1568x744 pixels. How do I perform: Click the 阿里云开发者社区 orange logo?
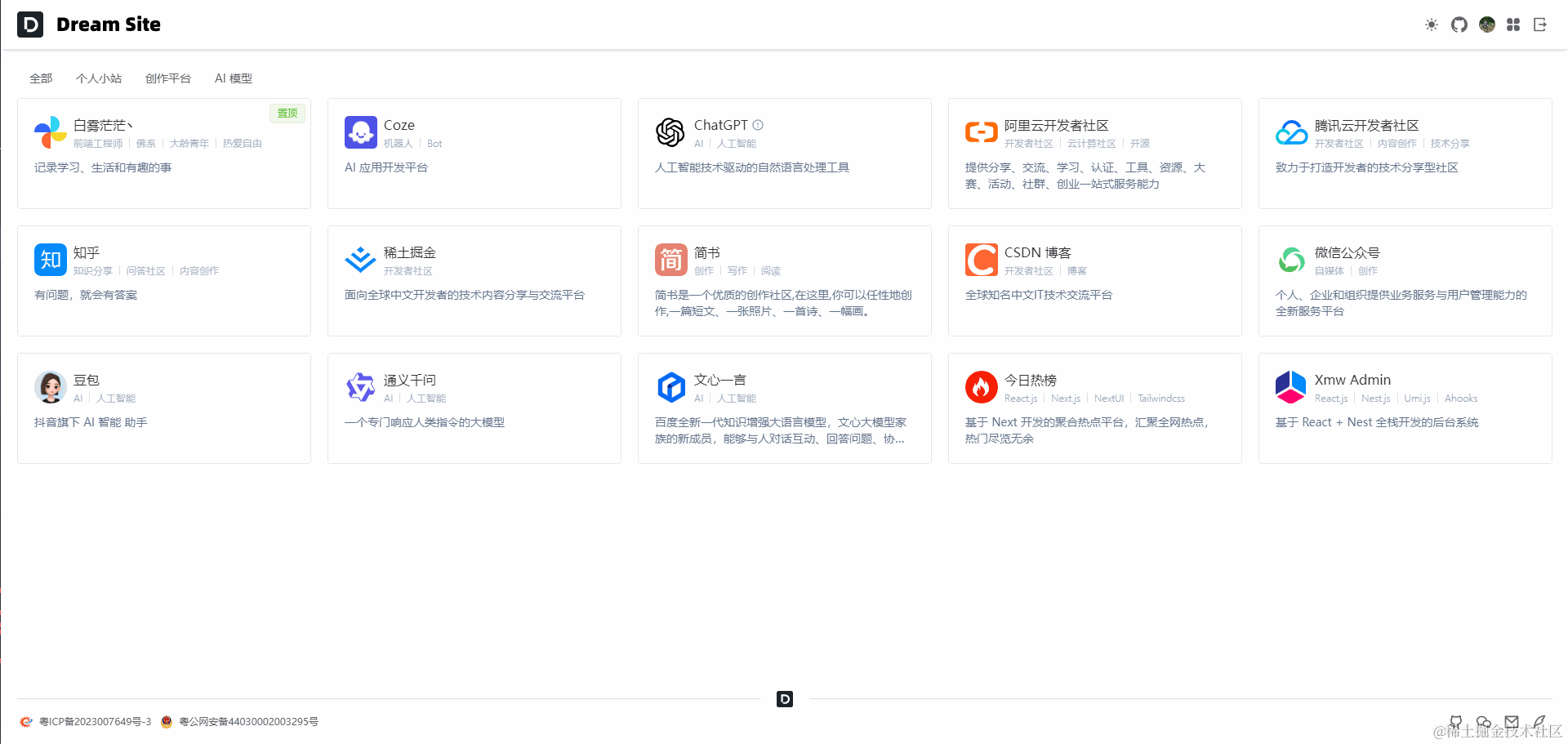pyautogui.click(x=982, y=132)
